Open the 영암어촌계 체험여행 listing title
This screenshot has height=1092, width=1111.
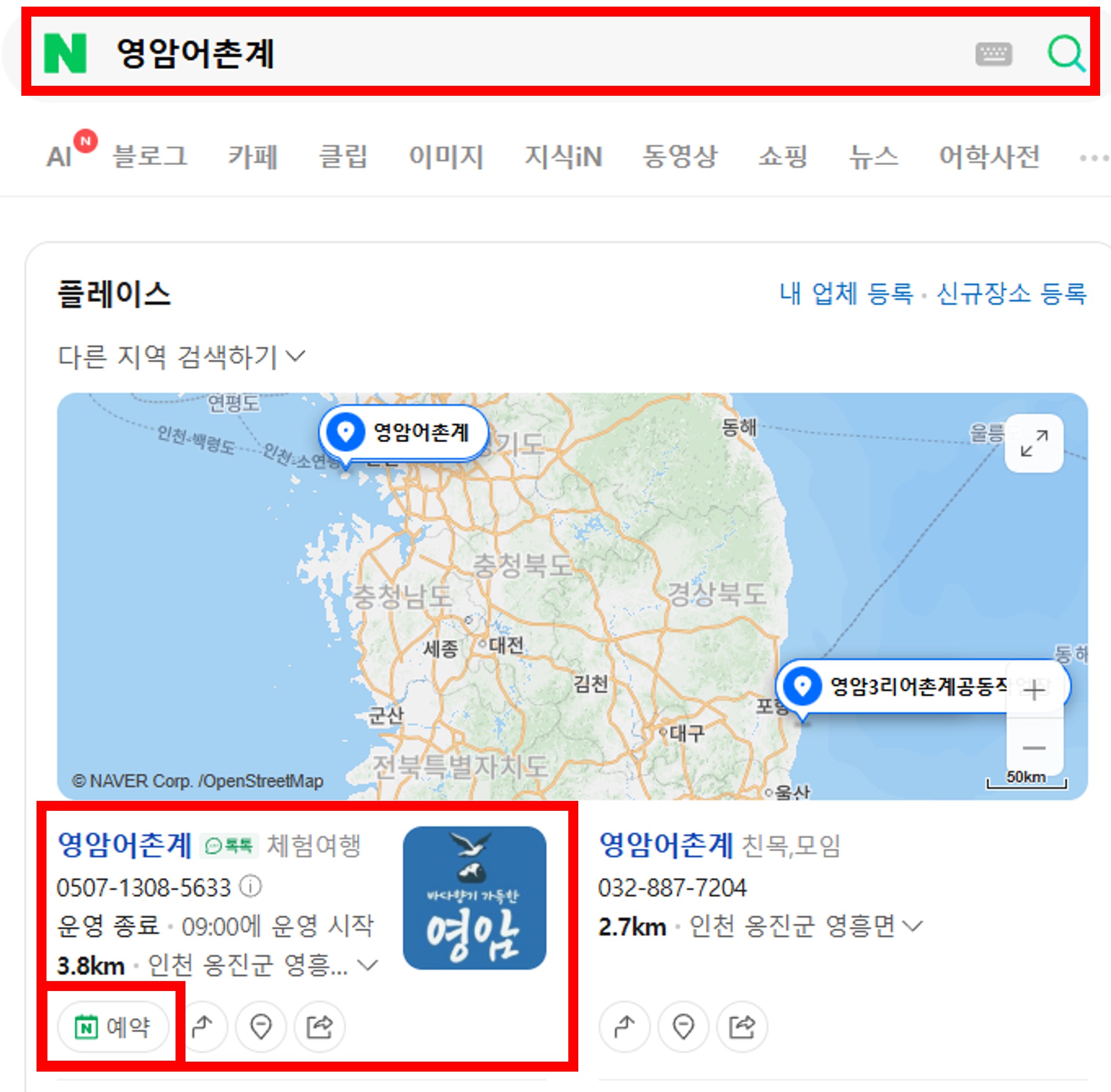[125, 845]
